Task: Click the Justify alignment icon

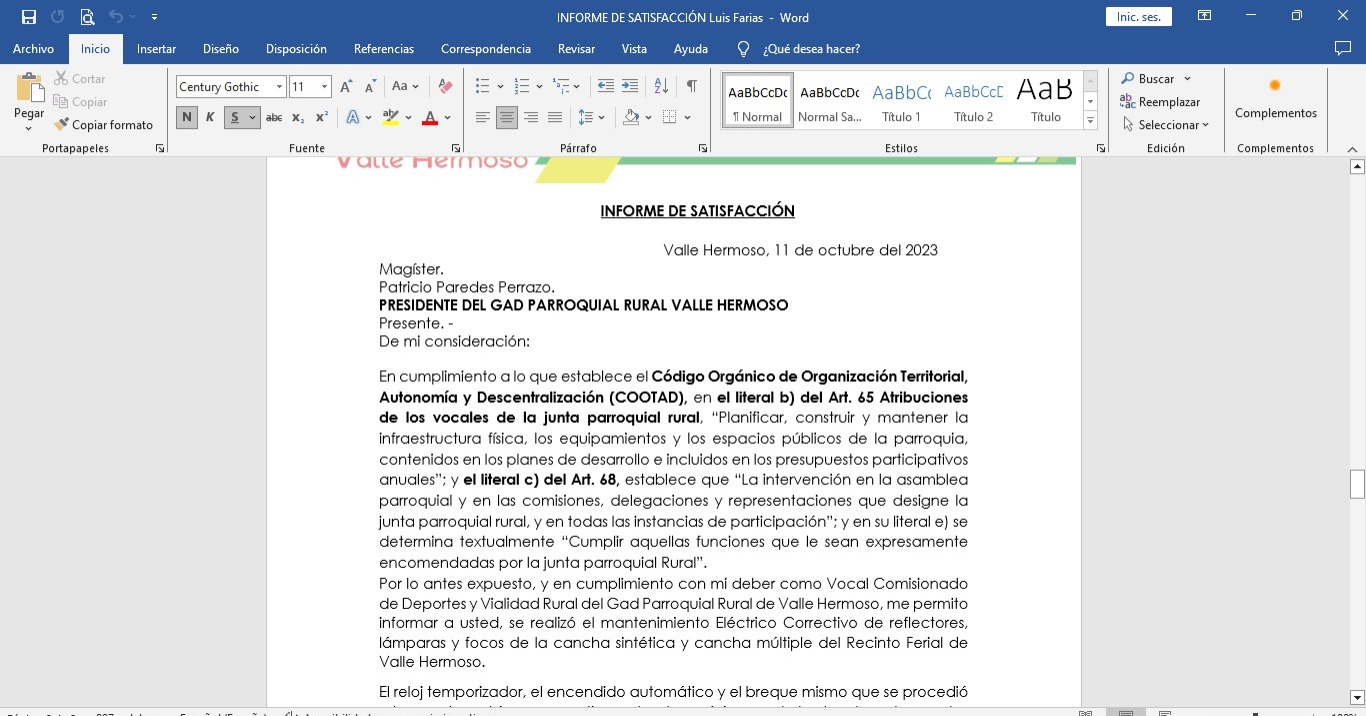Action: tap(555, 118)
